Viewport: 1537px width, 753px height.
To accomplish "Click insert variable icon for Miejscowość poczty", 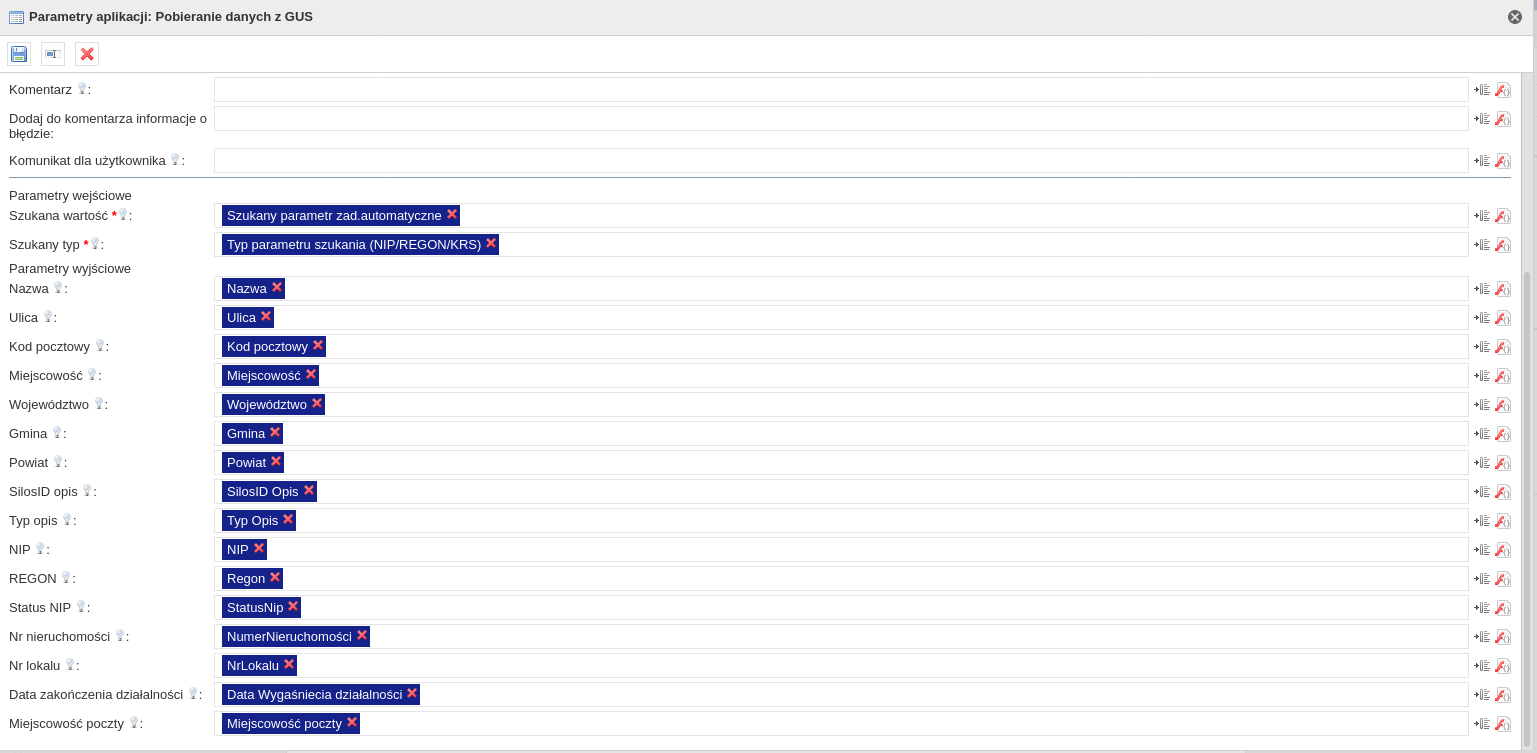I will pyautogui.click(x=1482, y=724).
